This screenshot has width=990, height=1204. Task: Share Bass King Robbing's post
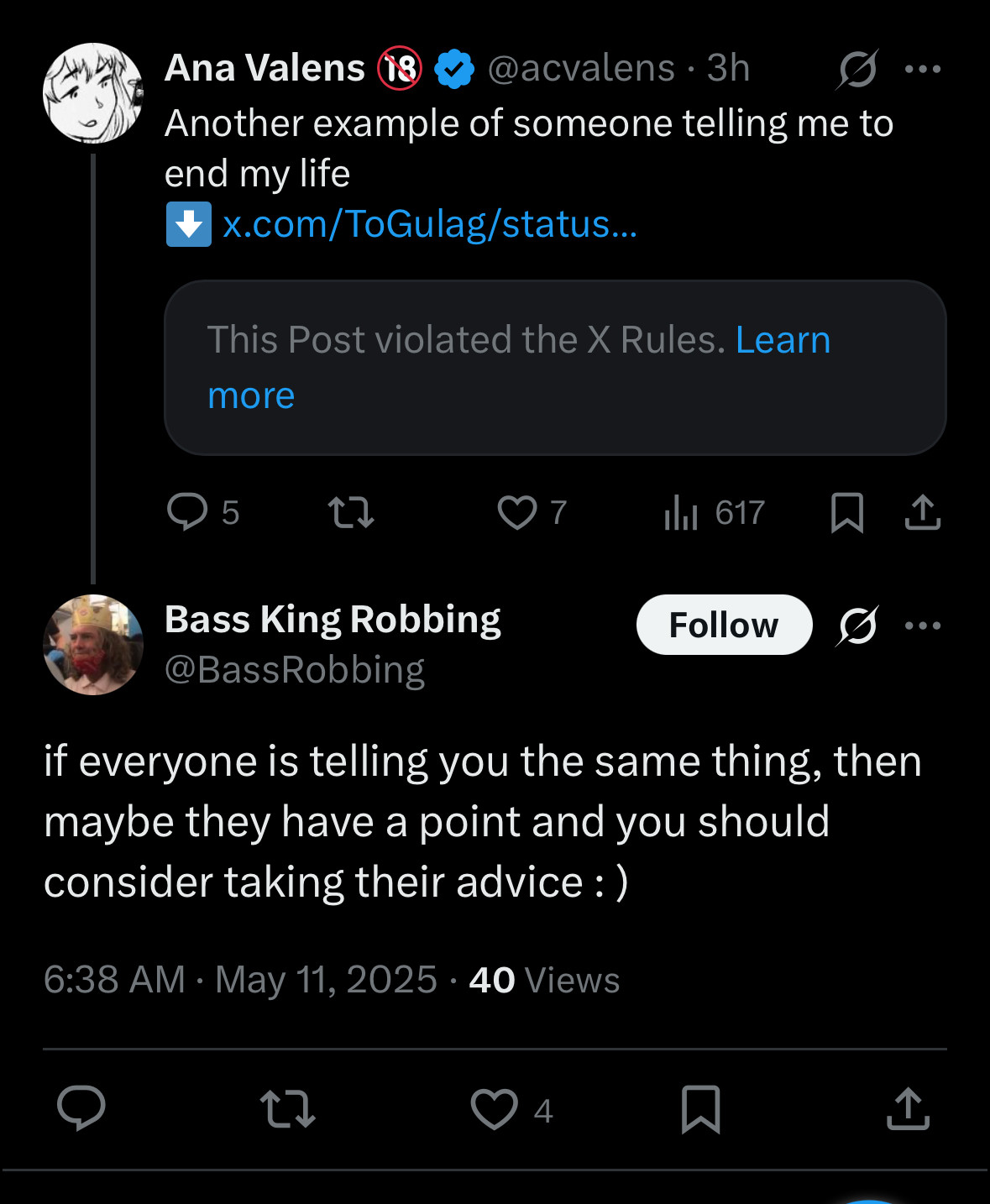point(909,1108)
